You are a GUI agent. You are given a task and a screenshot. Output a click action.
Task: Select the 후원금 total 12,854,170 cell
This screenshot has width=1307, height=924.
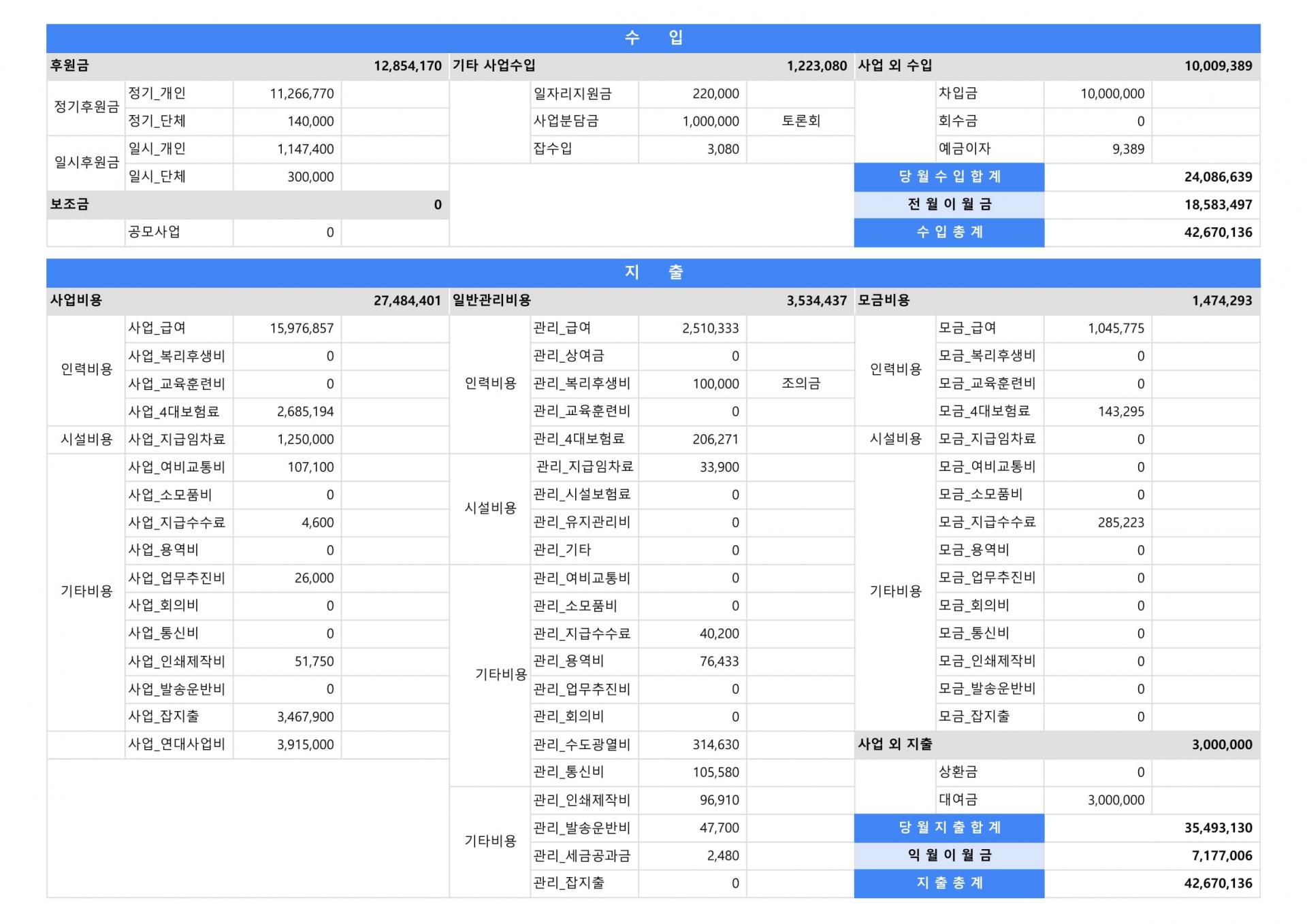tap(407, 66)
